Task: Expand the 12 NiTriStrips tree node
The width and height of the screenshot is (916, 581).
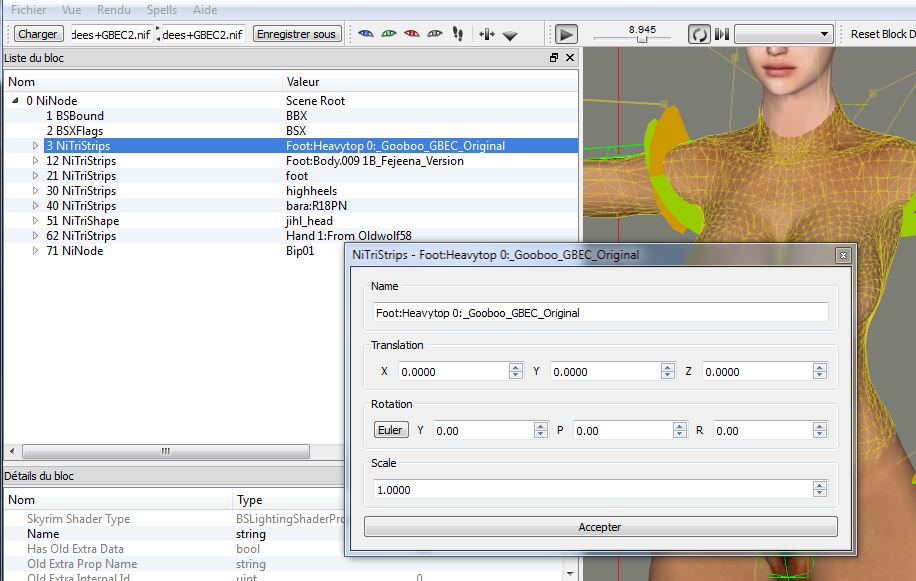Action: point(36,161)
